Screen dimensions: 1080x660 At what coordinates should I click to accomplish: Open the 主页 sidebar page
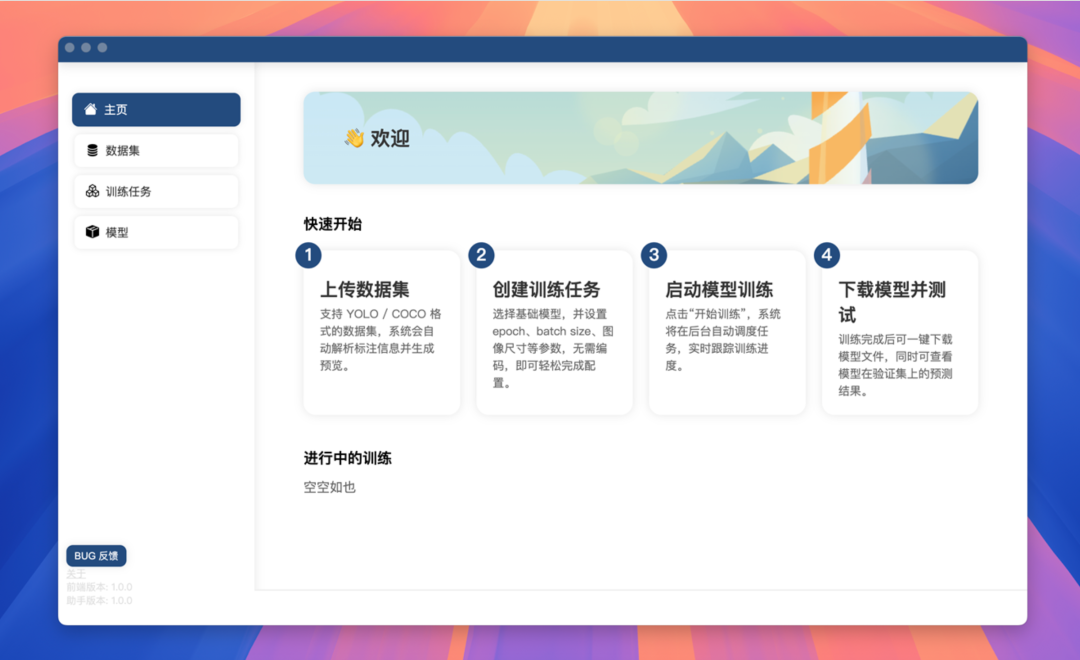pyautogui.click(x=156, y=110)
